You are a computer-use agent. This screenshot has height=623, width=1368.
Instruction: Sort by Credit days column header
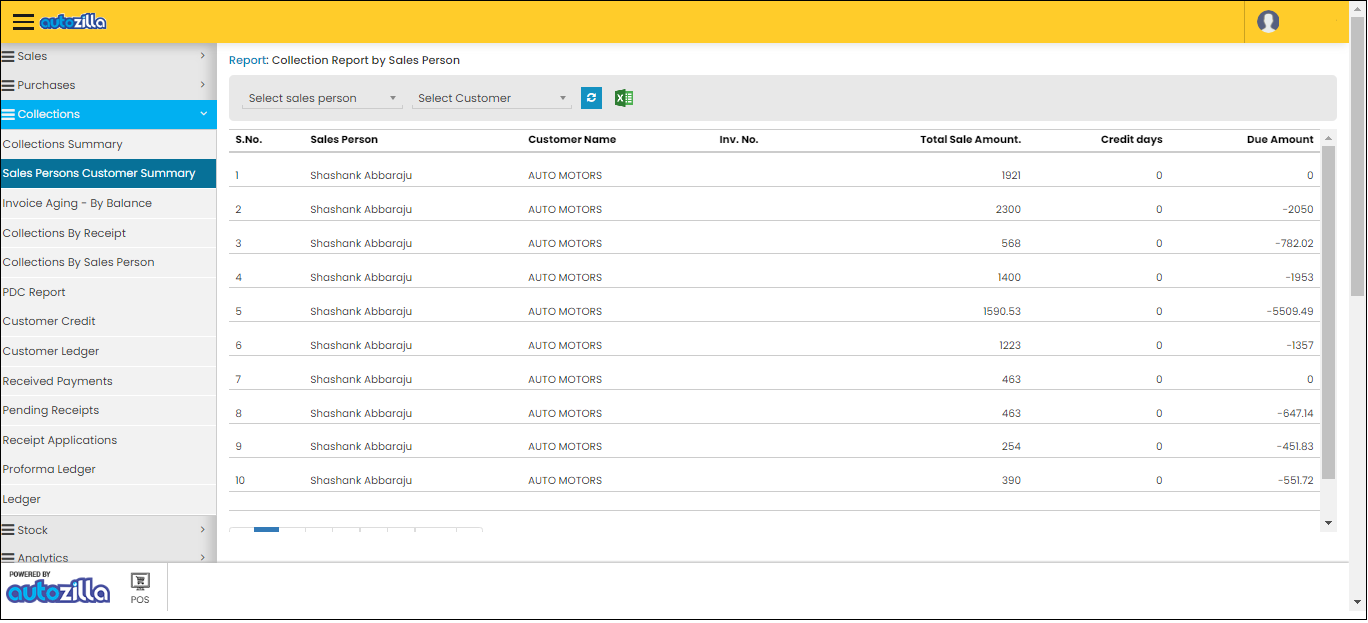pyautogui.click(x=1131, y=139)
